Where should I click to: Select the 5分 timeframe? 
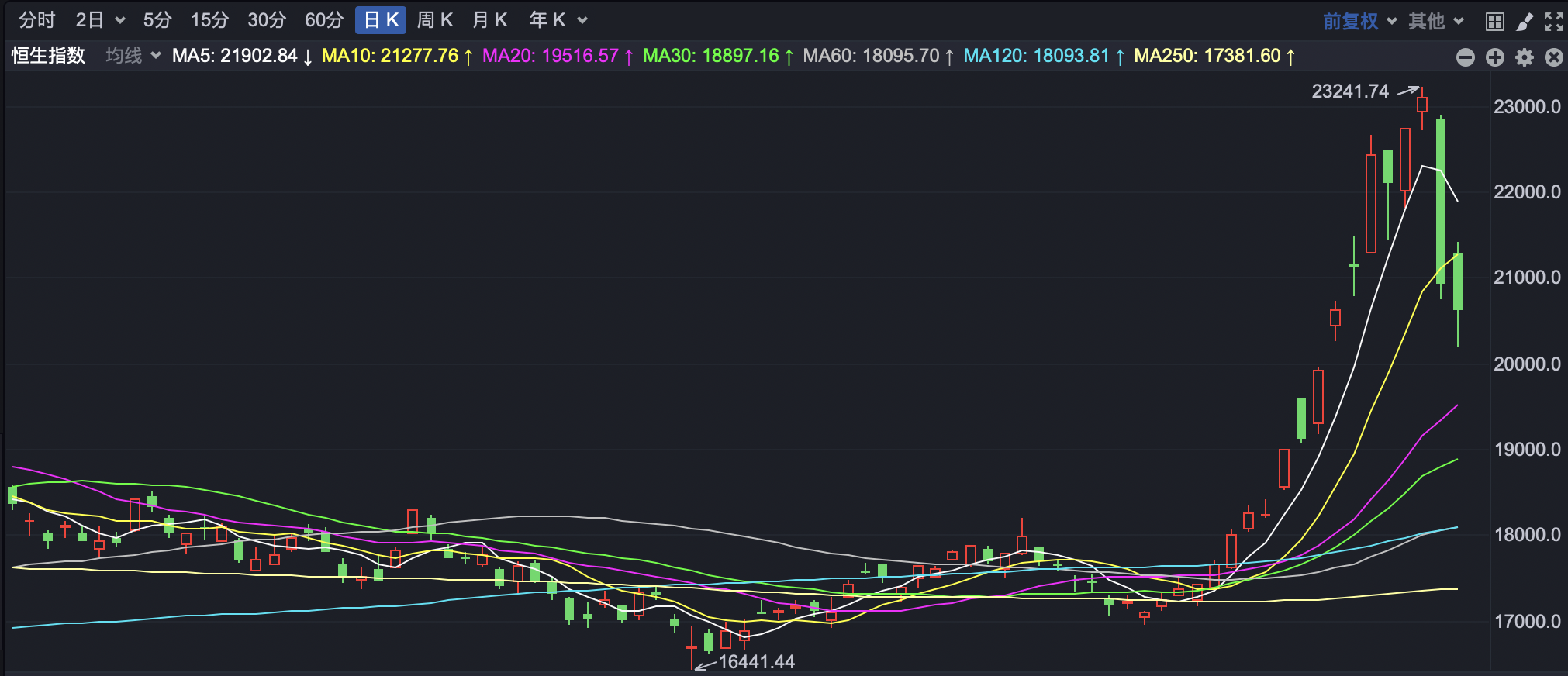[x=157, y=20]
